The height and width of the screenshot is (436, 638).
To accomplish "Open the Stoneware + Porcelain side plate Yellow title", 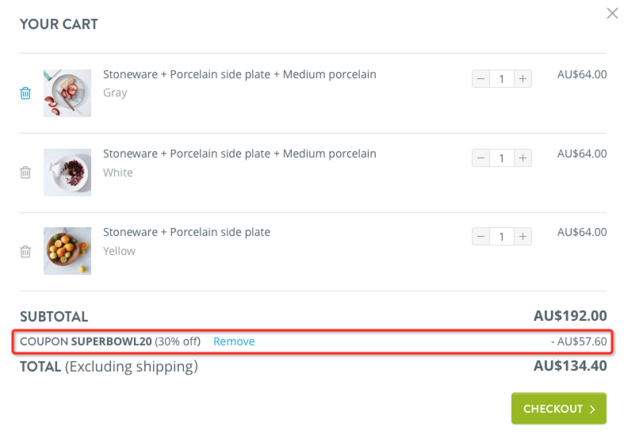I will (x=186, y=232).
